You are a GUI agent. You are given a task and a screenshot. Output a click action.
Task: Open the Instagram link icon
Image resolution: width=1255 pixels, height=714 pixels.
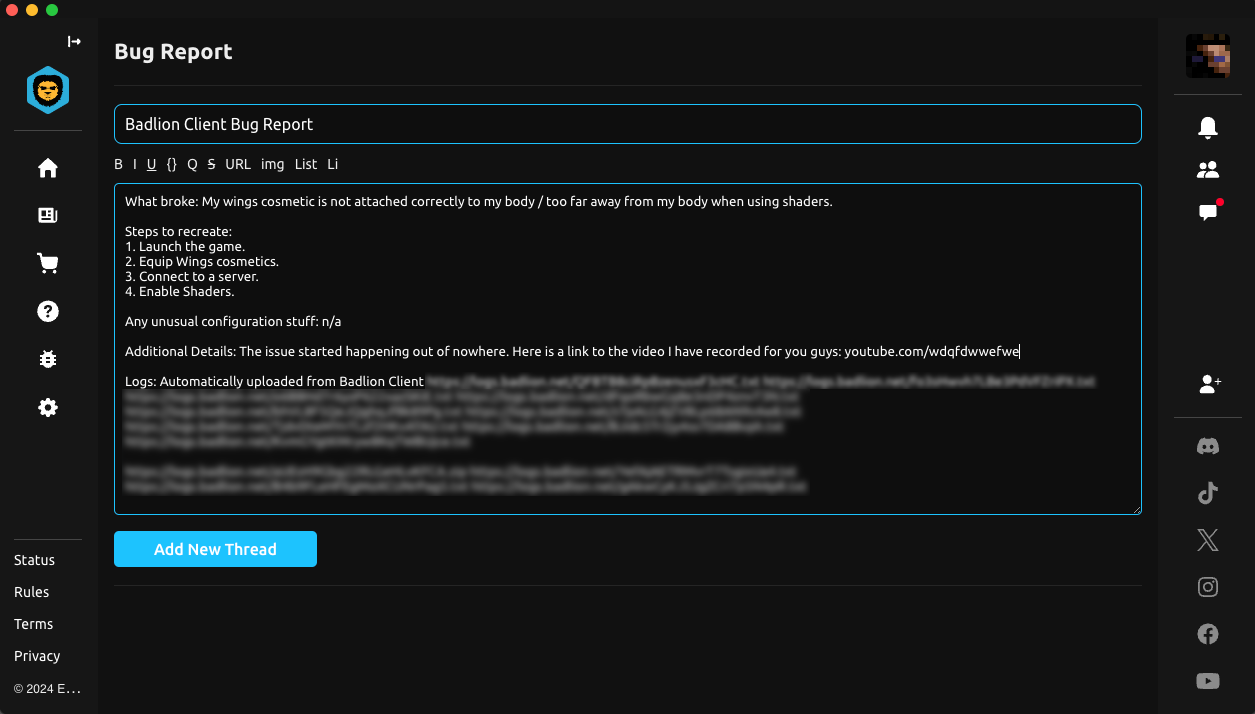(1208, 587)
